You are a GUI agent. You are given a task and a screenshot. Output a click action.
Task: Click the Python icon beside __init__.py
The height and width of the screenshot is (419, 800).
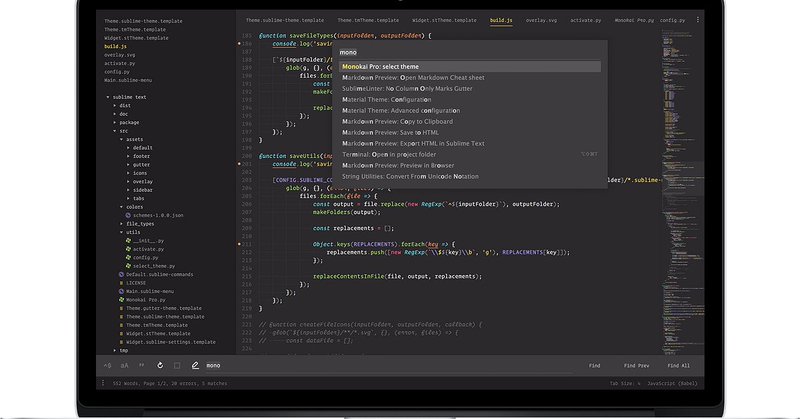click(129, 240)
